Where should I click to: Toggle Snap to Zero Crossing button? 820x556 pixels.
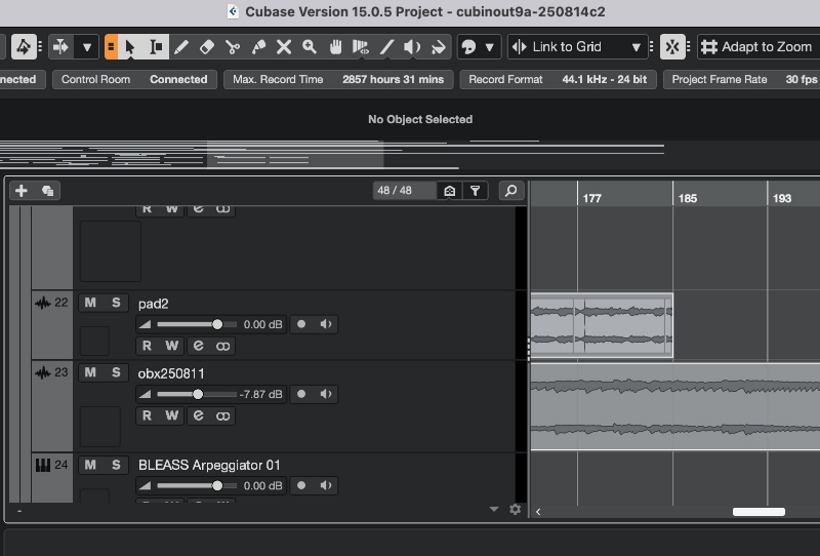[x=673, y=47]
